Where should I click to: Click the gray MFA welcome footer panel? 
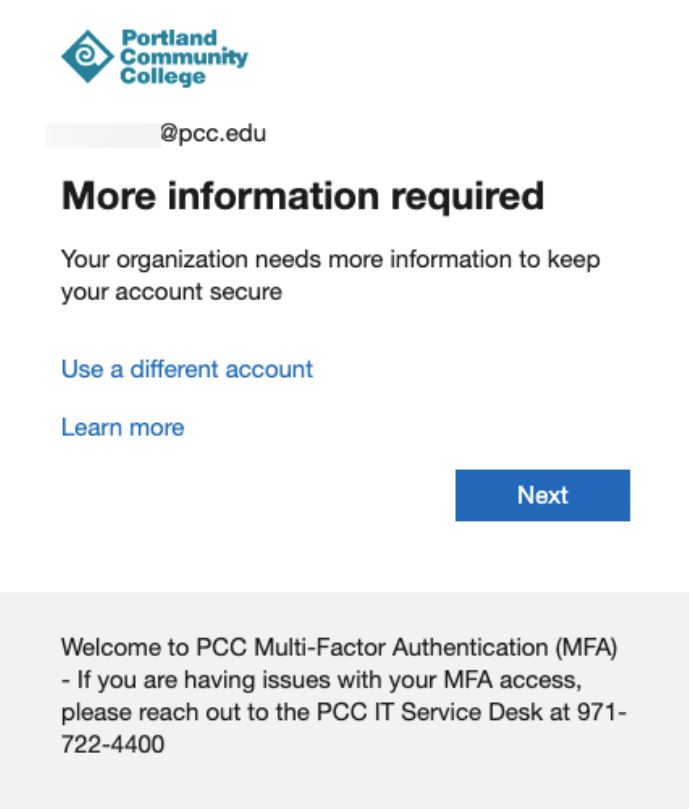(344, 700)
